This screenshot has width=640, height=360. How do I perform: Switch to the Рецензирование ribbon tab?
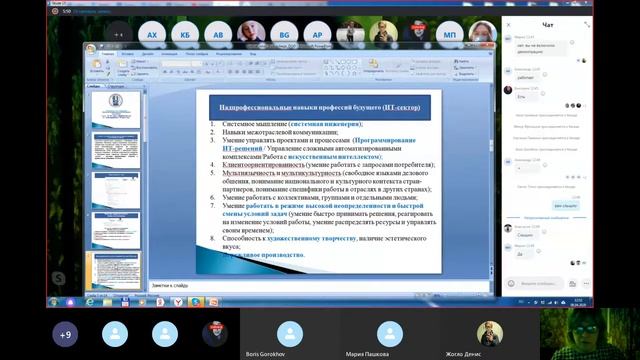pyautogui.click(x=229, y=54)
